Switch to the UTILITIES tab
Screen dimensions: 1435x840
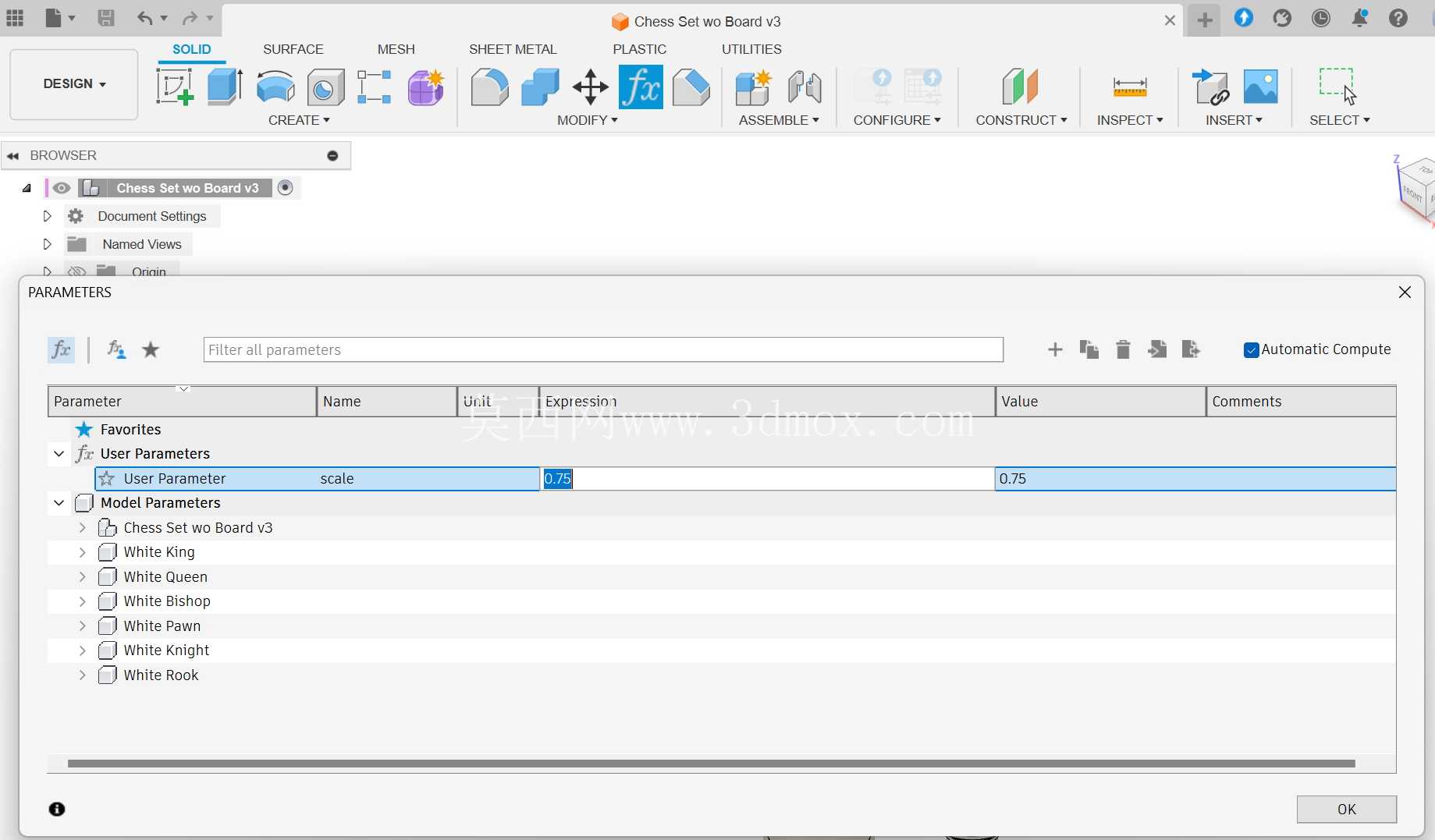point(751,49)
